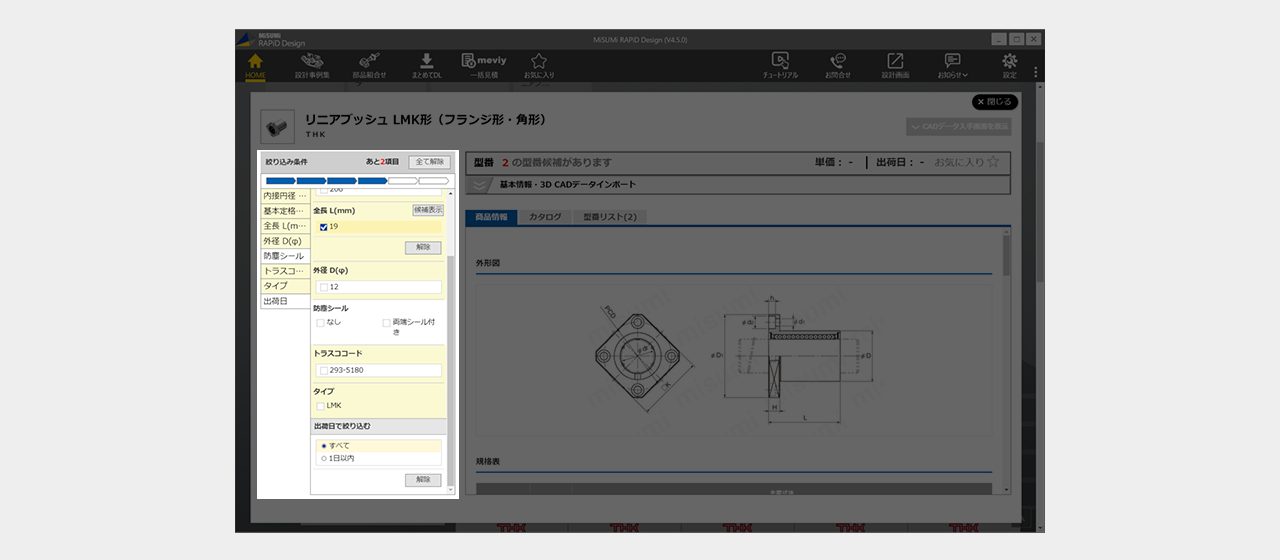Click the まとめてDL download icon
Image resolution: width=1280 pixels, height=560 pixels.
[x=426, y=66]
